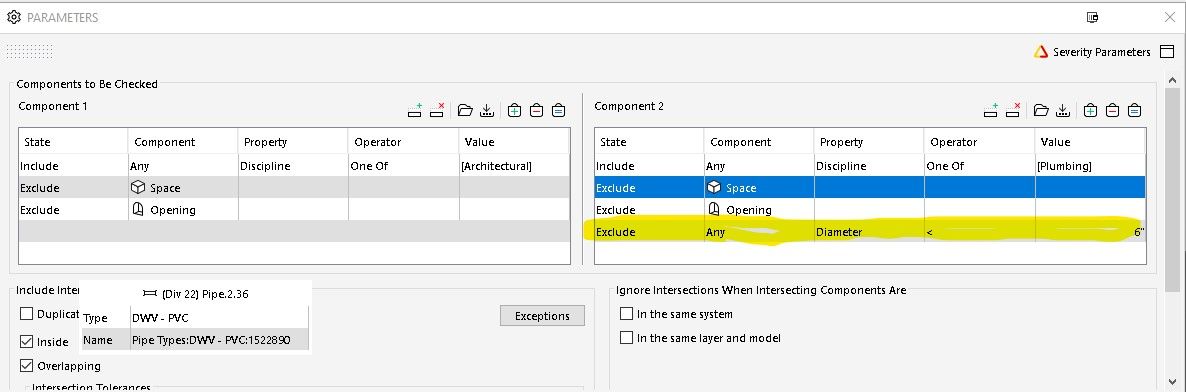Viewport: 1186px width, 392px height.
Task: Select Include state in Component 2 first row
Action: click(x=649, y=166)
